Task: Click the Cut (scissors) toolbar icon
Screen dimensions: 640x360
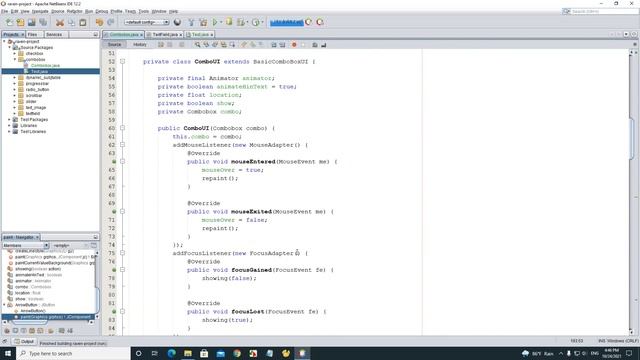Action: click(x=60, y=22)
